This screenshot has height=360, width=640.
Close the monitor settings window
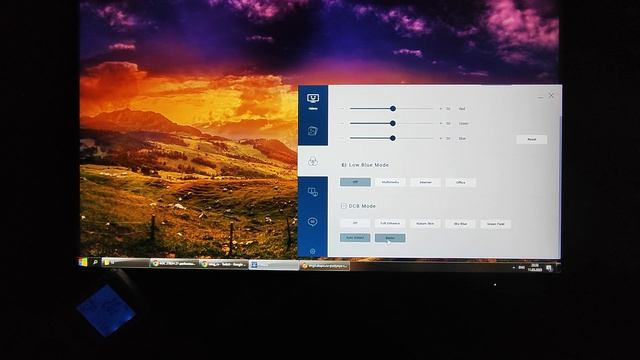(x=551, y=96)
